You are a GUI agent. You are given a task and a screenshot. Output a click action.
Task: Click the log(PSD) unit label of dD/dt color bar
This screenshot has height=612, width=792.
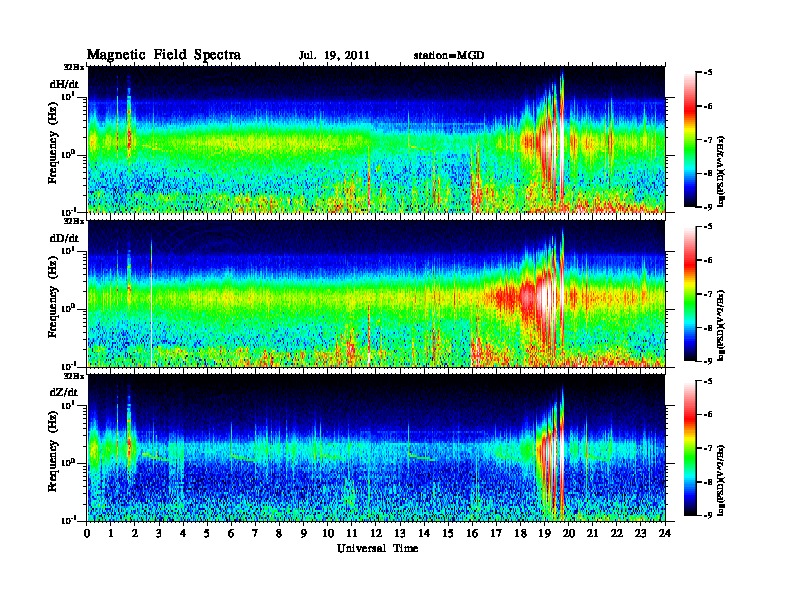[x=722, y=326]
